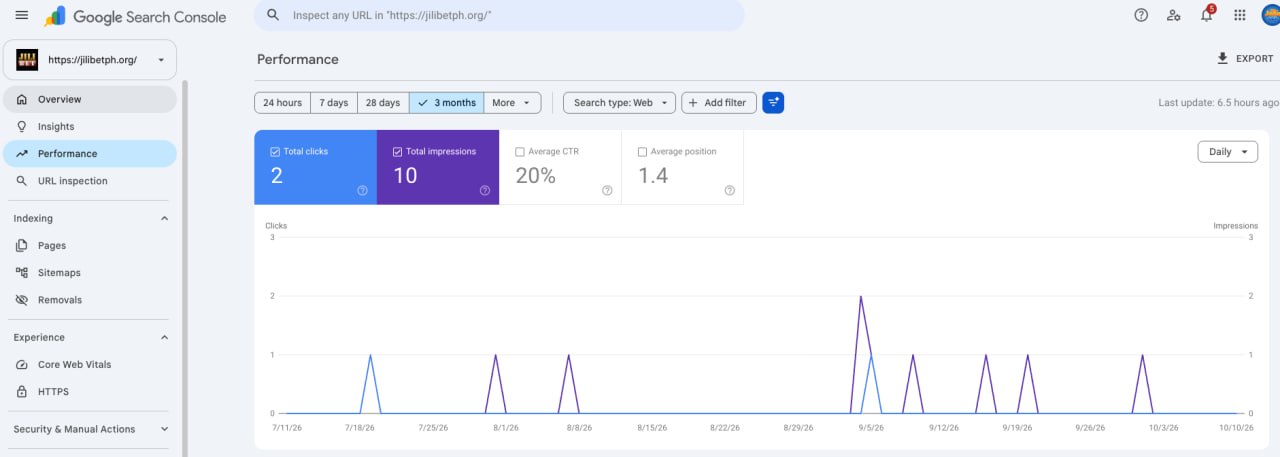Open the Google apps grid
The height and width of the screenshot is (457, 1280).
tap(1240, 15)
